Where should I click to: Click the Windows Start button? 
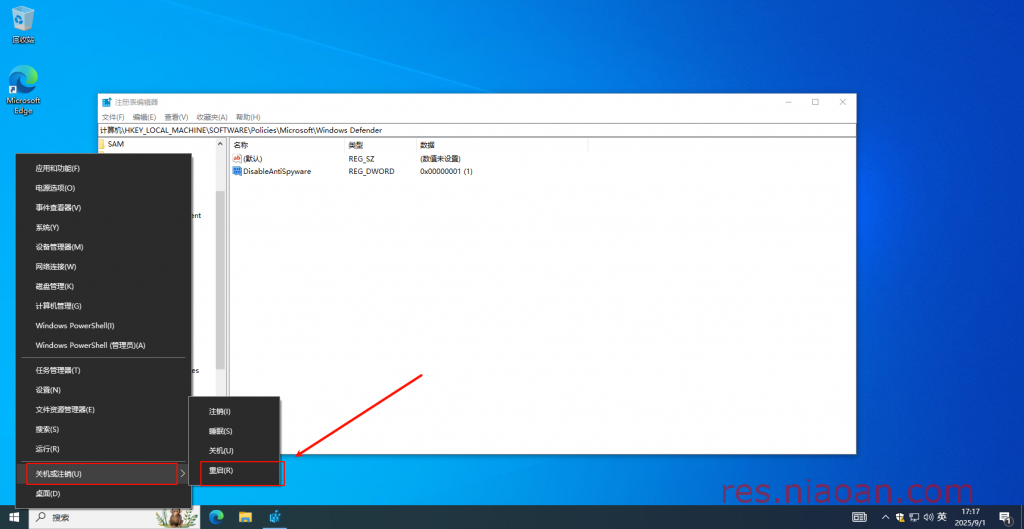14,517
